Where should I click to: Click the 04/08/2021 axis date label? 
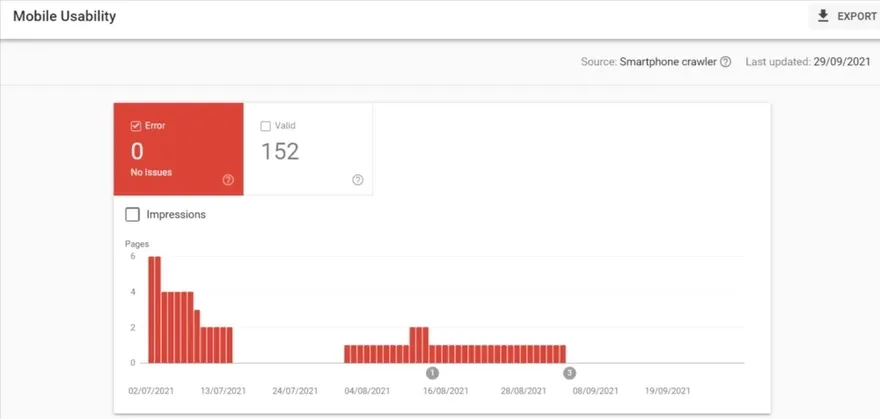coord(367,391)
